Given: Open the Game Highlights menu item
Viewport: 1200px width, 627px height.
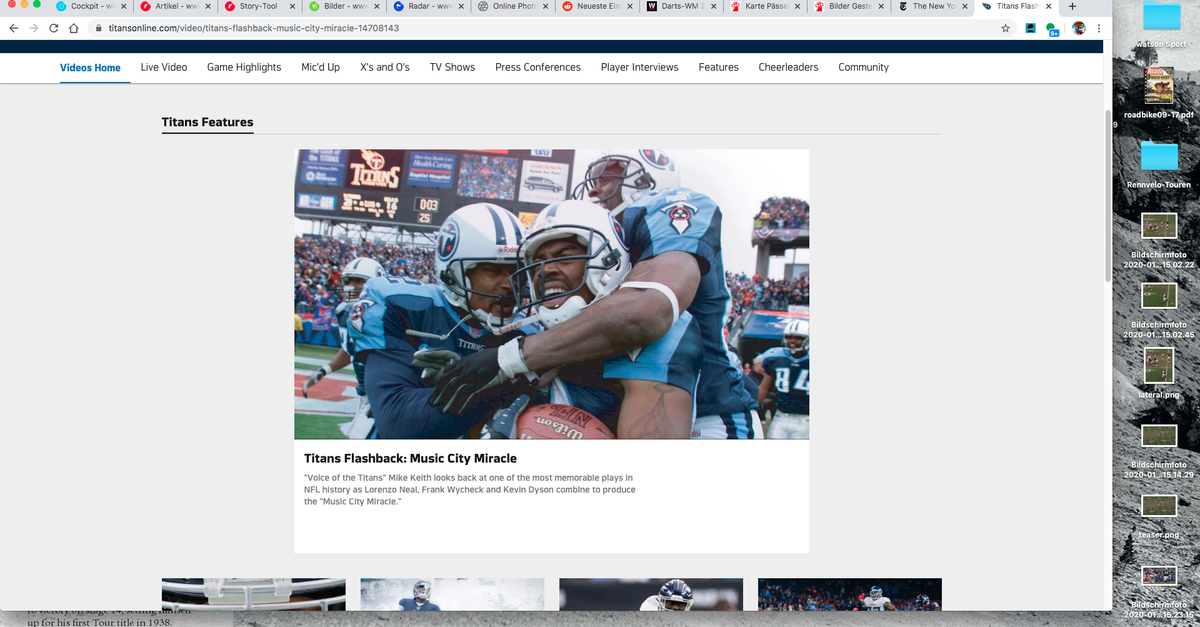Looking at the screenshot, I should [x=244, y=67].
